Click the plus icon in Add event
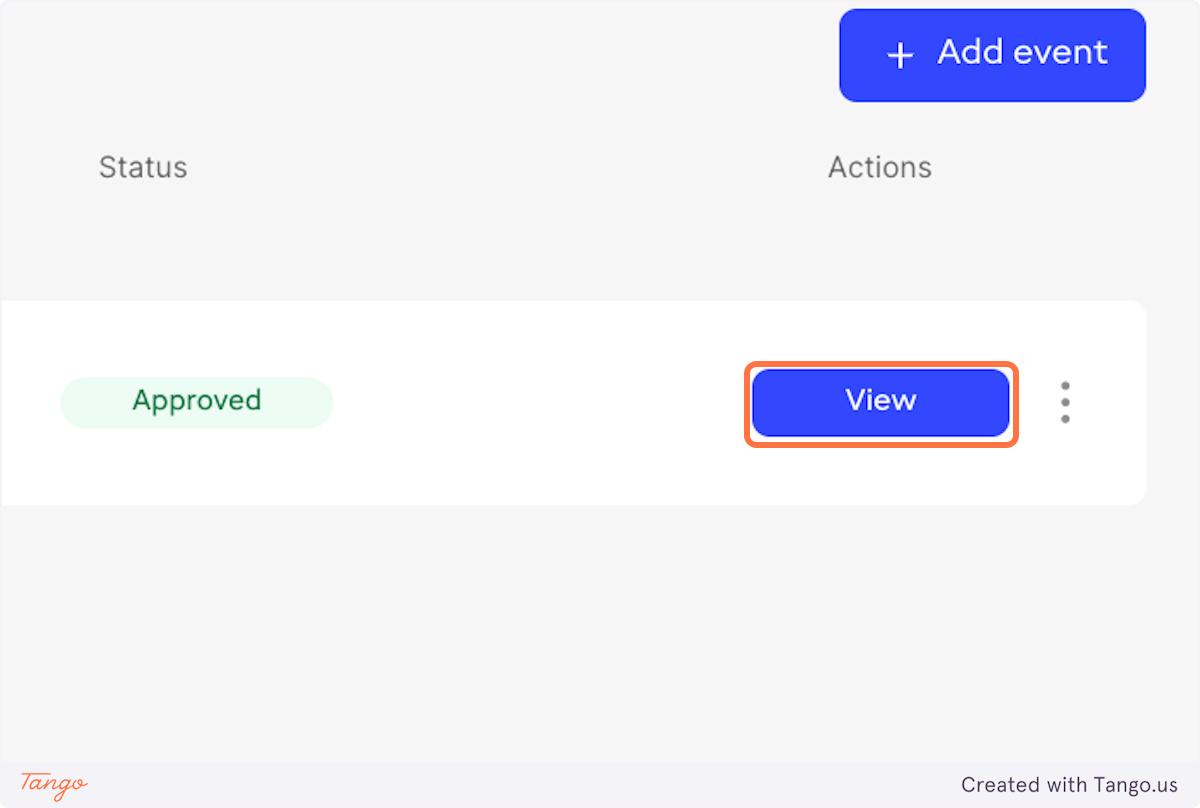Viewport: 1200px width, 808px height. pos(900,56)
